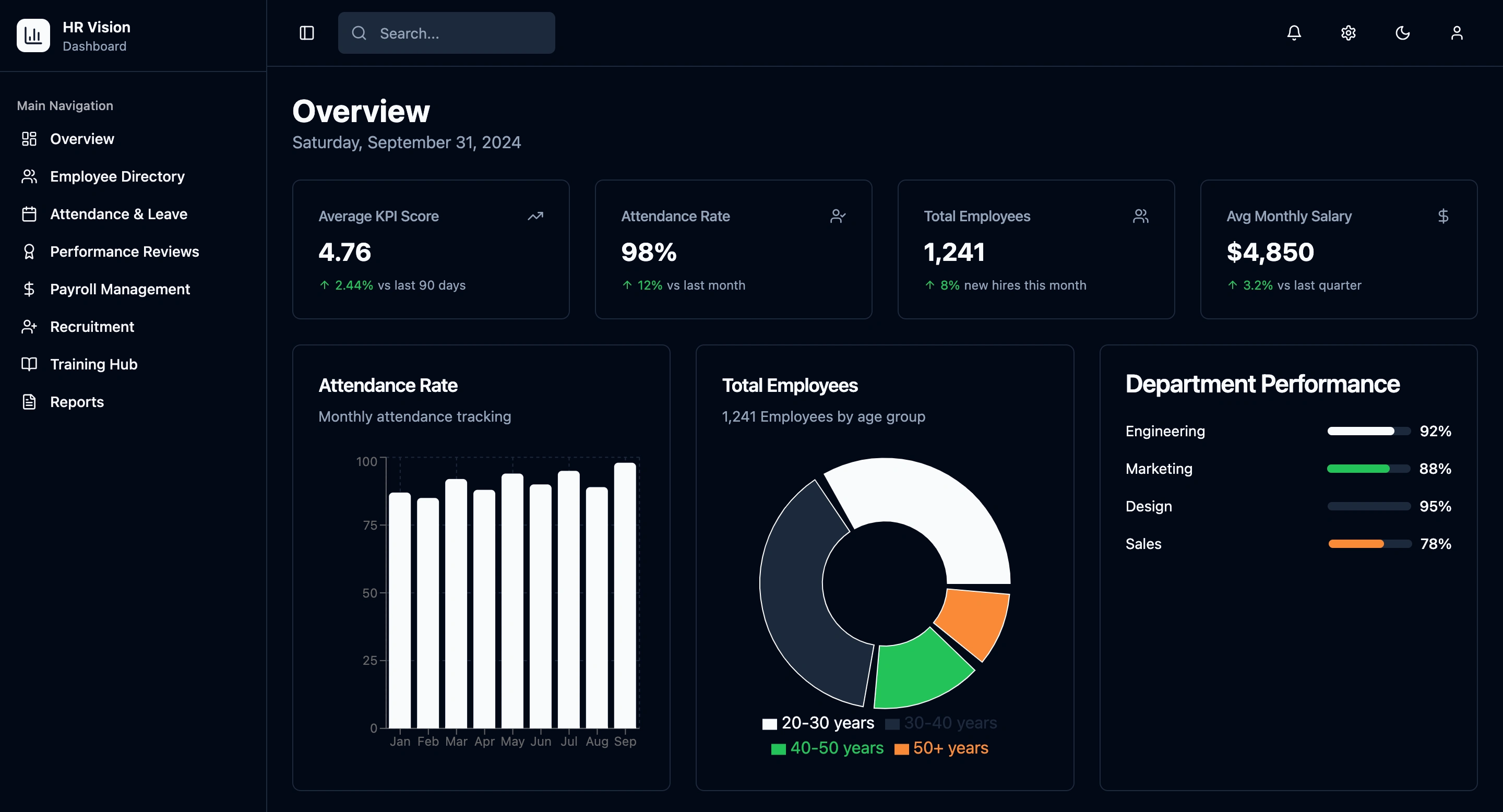
Task: Open settings via the gear icon
Action: (1348, 33)
